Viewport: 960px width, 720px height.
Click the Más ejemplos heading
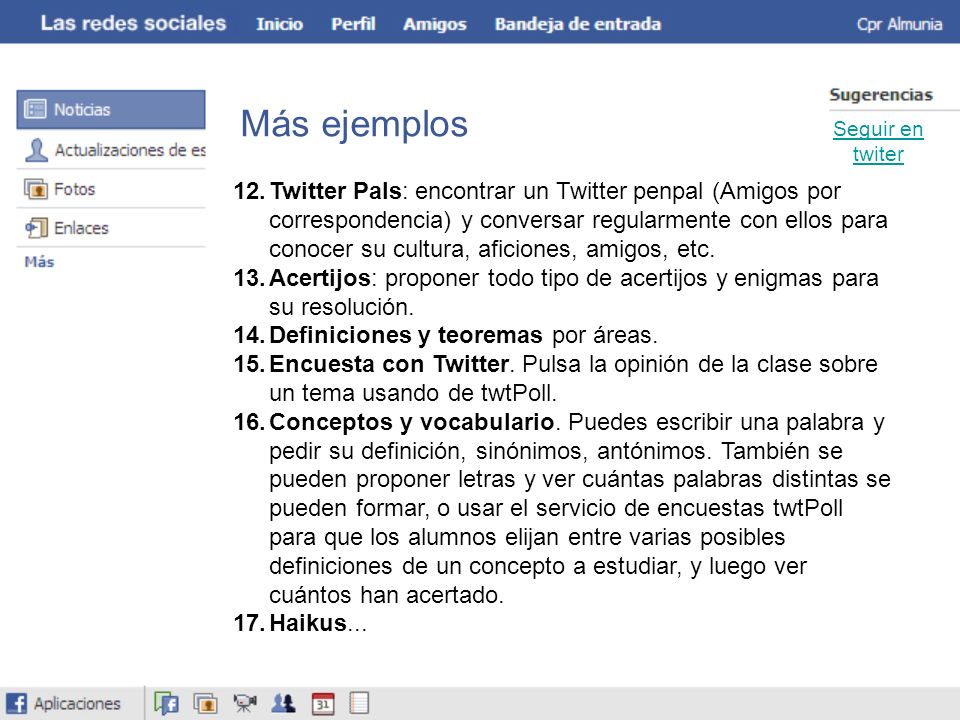354,124
